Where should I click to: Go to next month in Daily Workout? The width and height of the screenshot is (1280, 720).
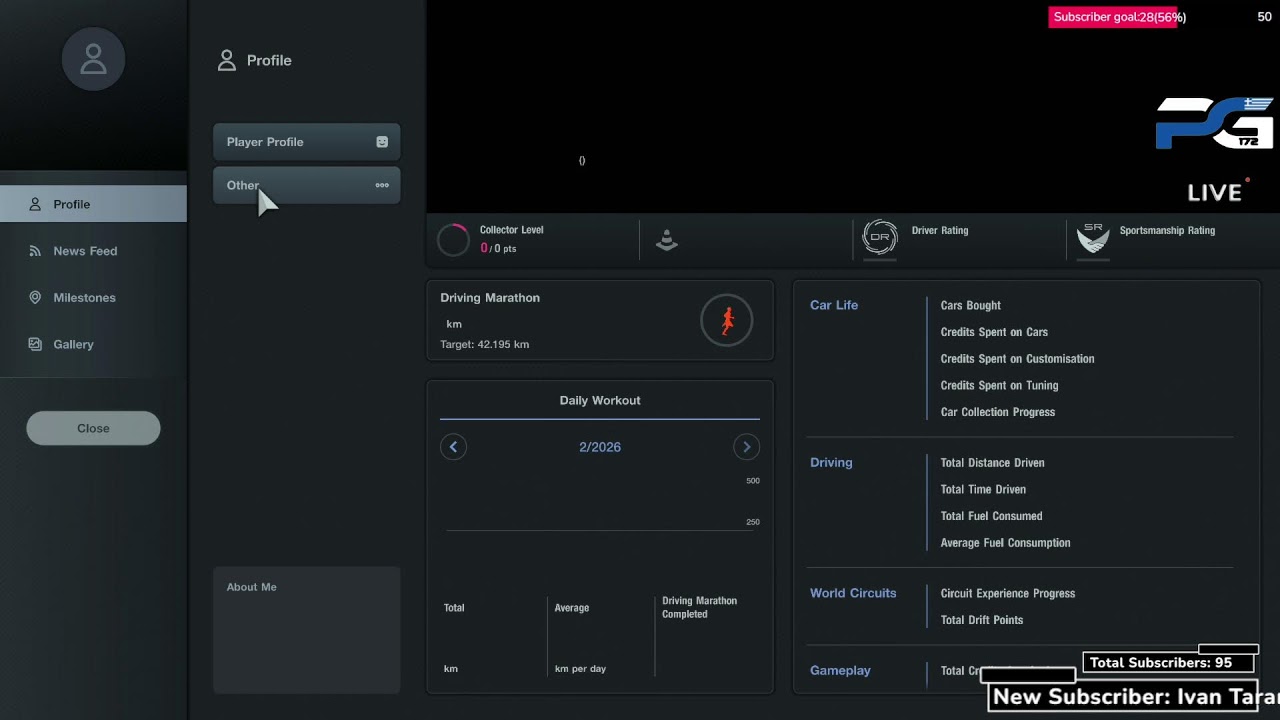(x=746, y=447)
